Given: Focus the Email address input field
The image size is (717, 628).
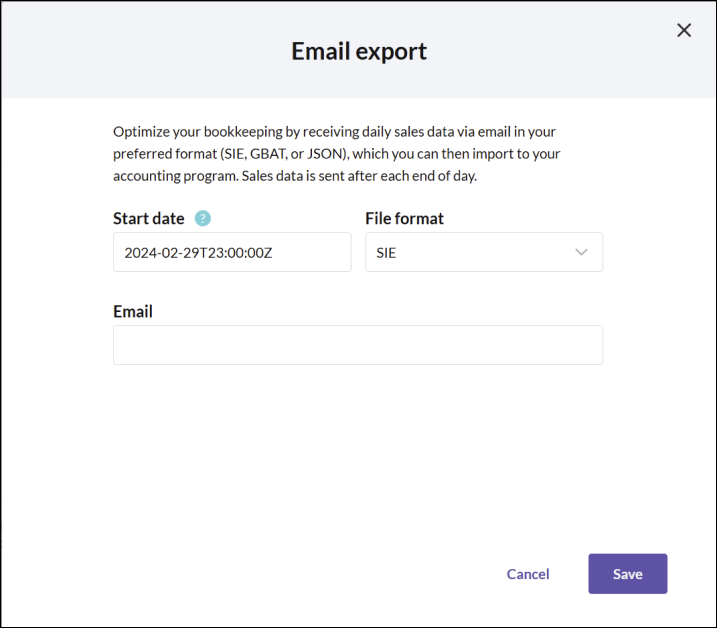Looking at the screenshot, I should pos(358,345).
